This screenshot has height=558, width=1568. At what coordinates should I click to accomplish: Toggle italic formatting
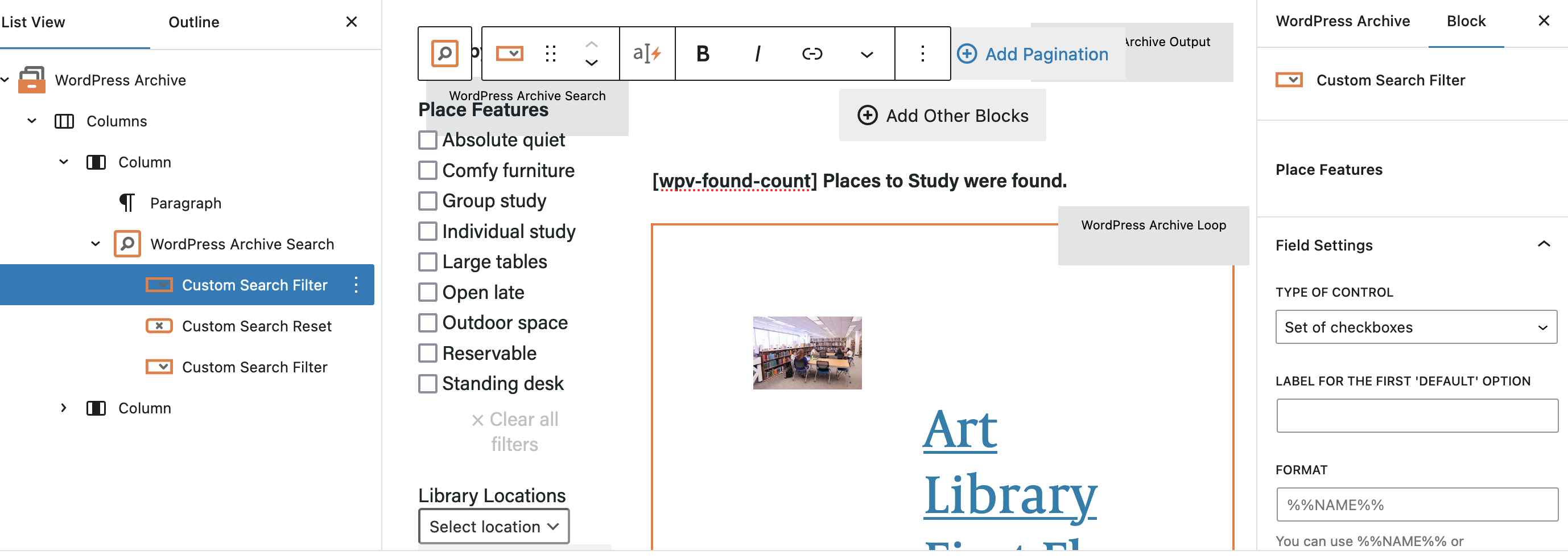click(x=757, y=54)
